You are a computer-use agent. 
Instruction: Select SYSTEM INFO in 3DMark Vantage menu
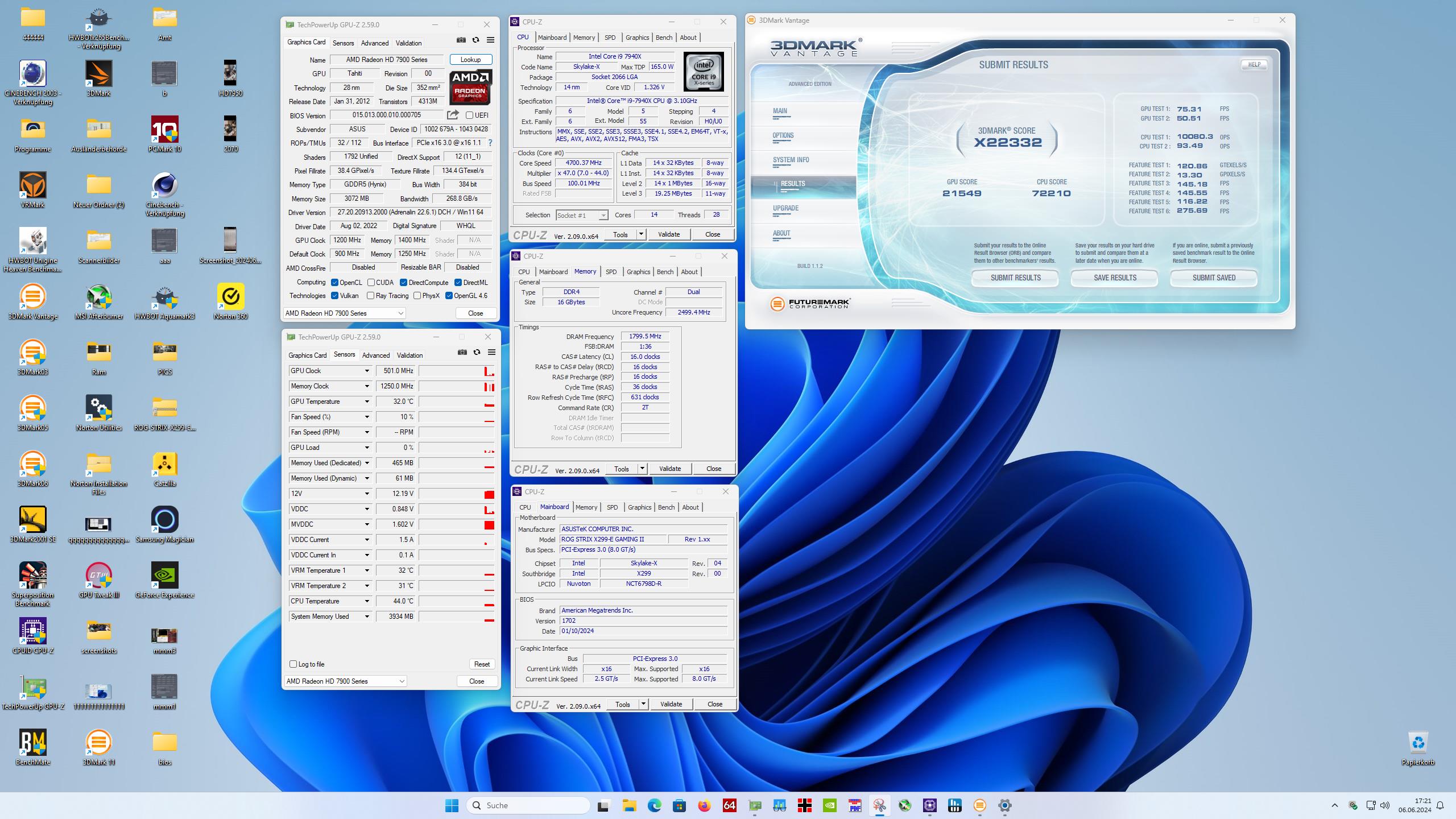tap(791, 160)
